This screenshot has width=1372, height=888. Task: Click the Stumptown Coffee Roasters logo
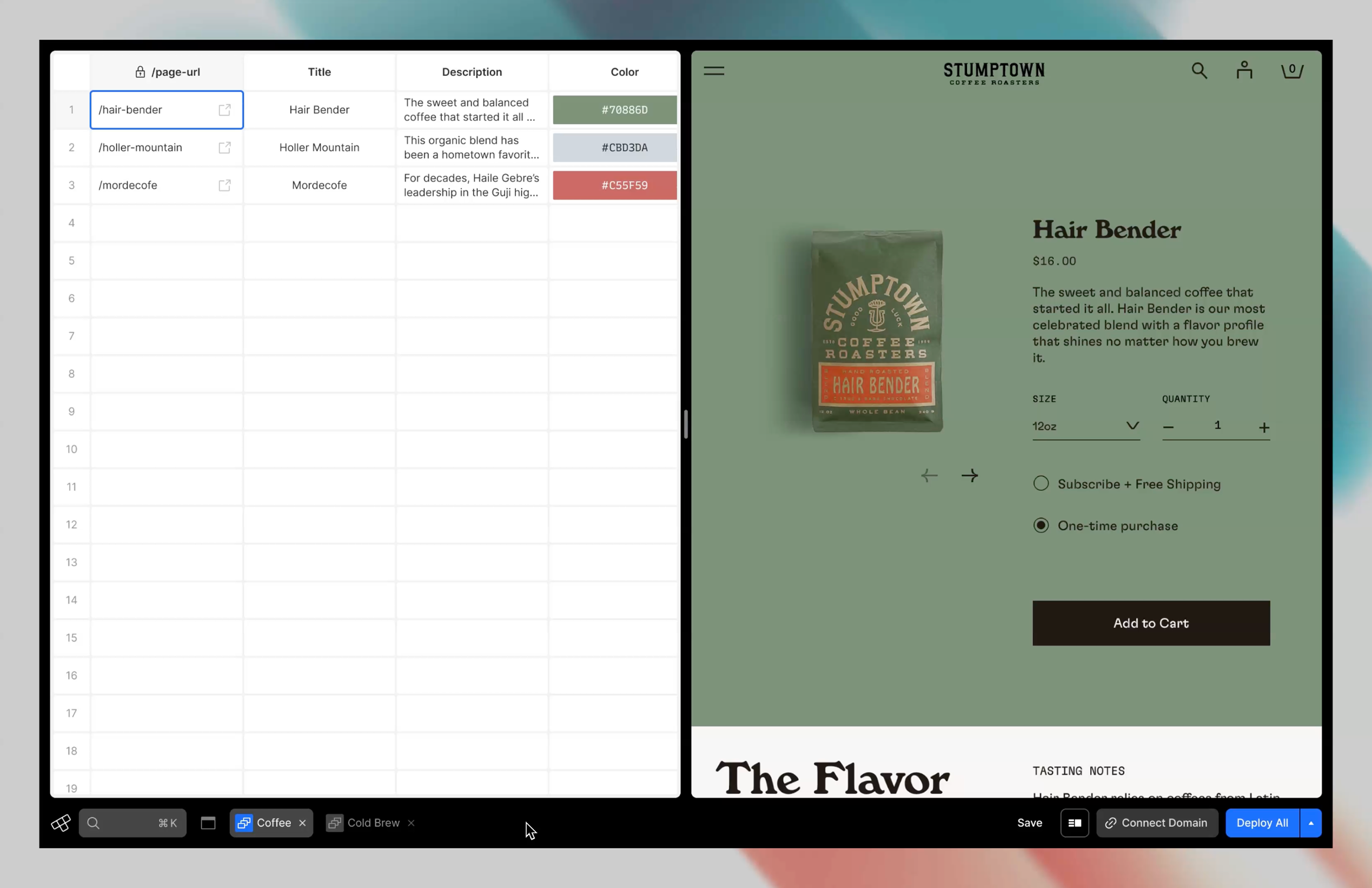coord(994,73)
